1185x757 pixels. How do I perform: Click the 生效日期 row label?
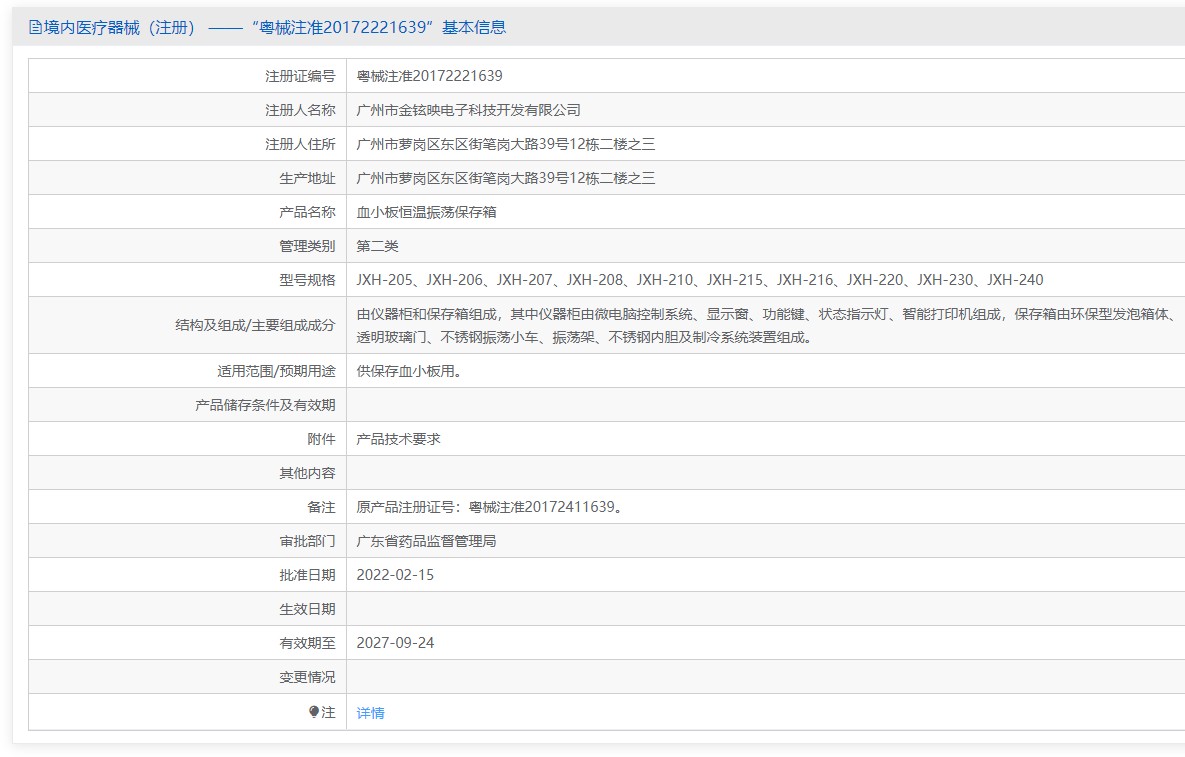pyautogui.click(x=307, y=609)
